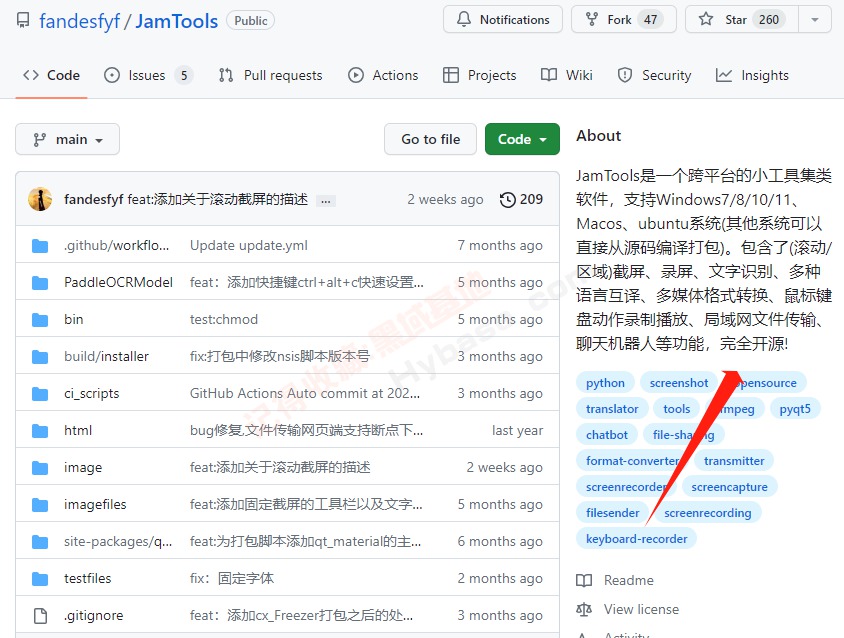Open the ci_scripts folder

[92, 394]
